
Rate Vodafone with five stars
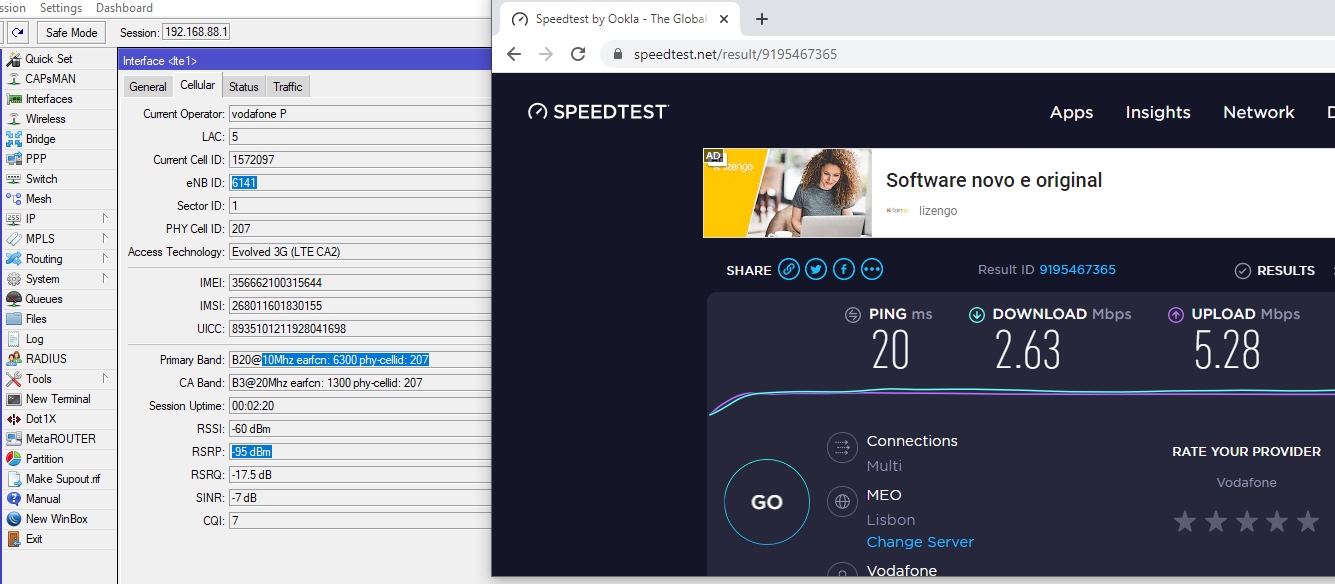pyautogui.click(x=1308, y=521)
